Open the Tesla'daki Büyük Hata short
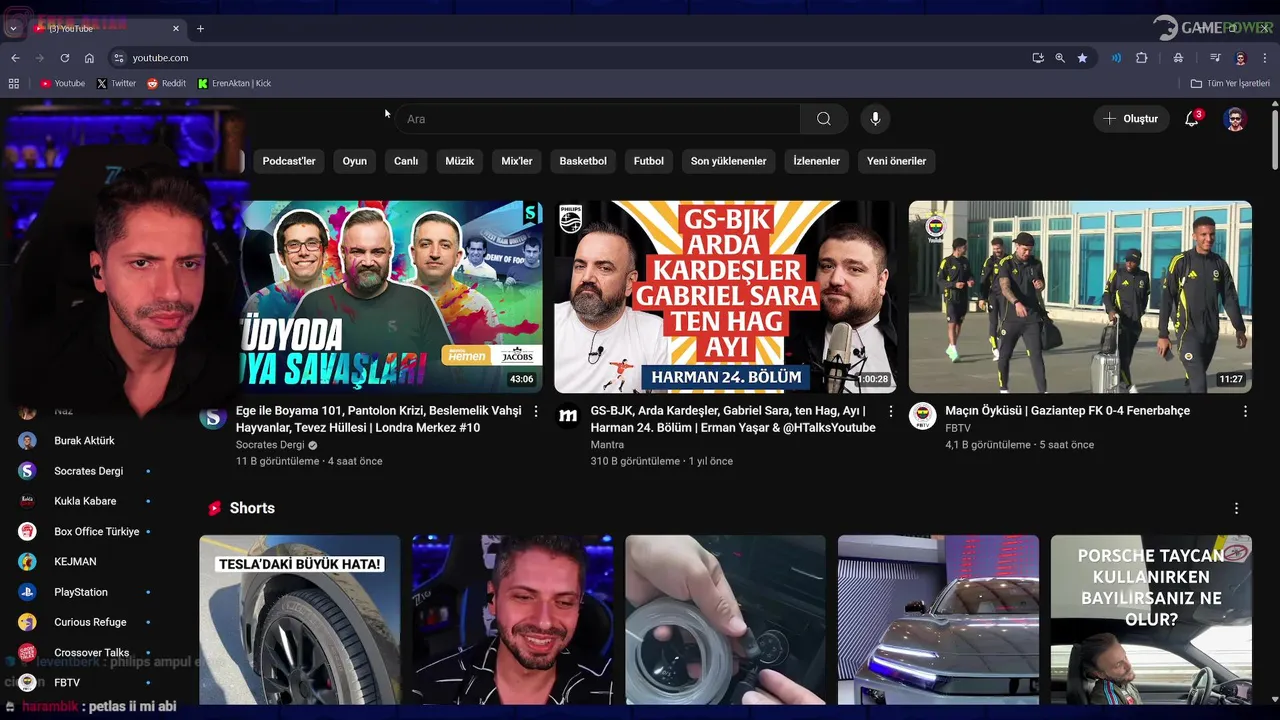The height and width of the screenshot is (720, 1280). 300,620
